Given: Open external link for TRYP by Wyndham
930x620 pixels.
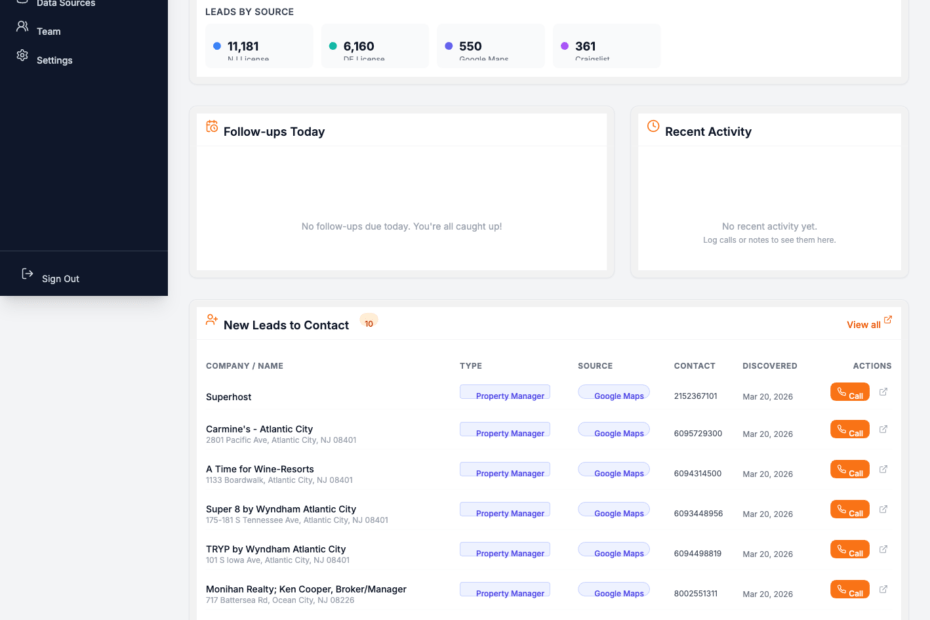Looking at the screenshot, I should pyautogui.click(x=883, y=549).
